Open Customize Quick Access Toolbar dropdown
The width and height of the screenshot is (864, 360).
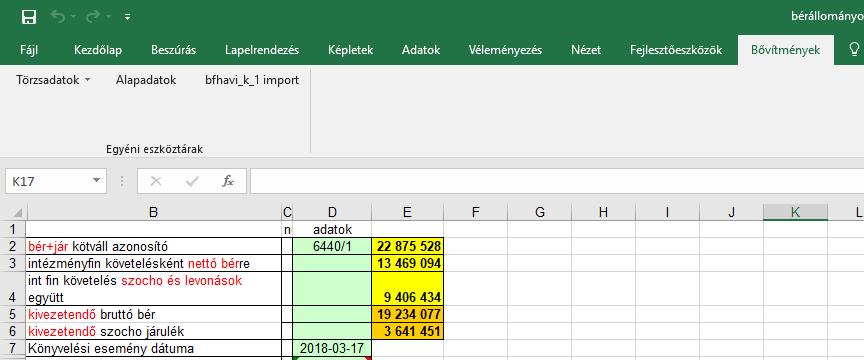point(127,17)
